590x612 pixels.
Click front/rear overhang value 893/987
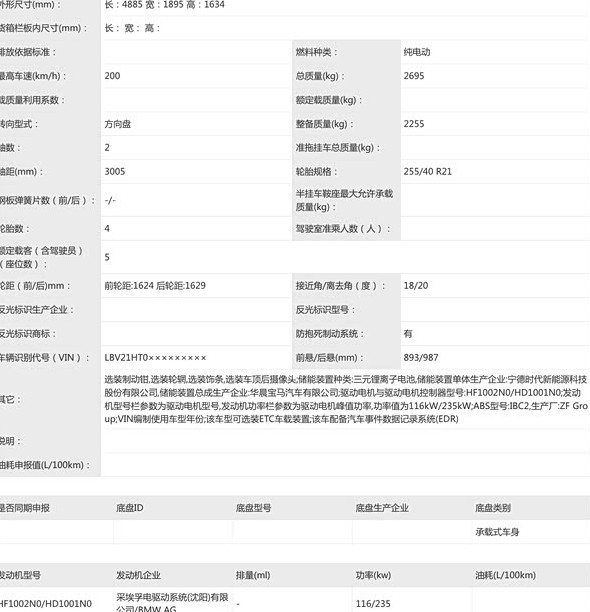pos(421,358)
